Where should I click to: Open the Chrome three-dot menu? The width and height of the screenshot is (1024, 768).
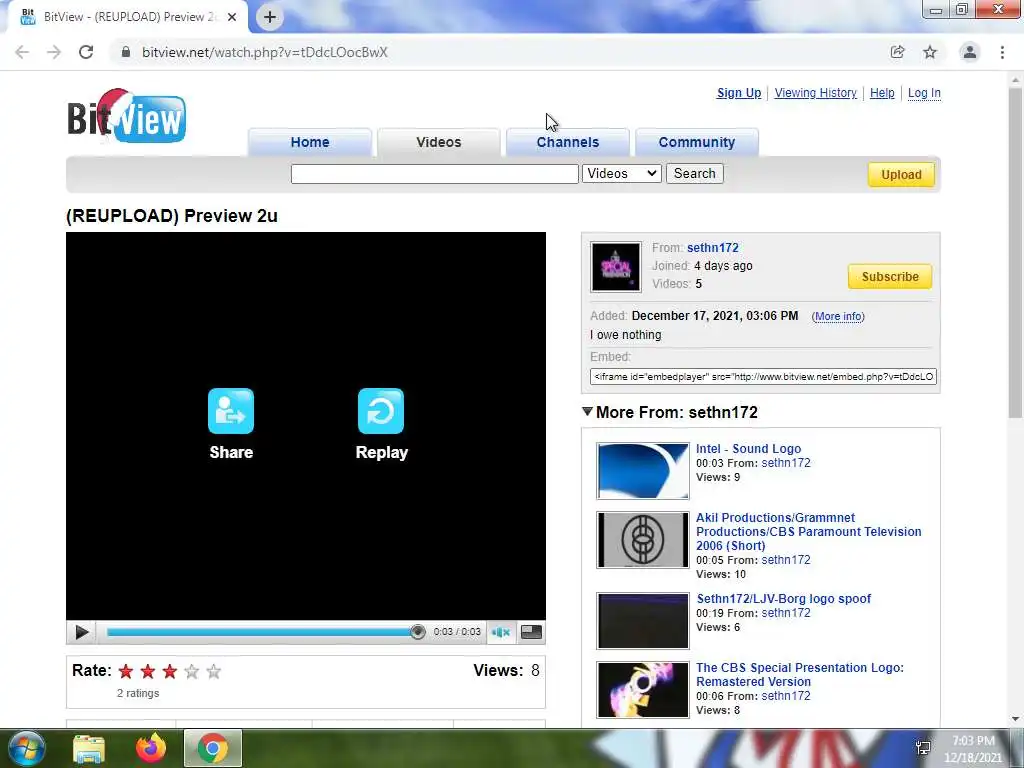(1002, 52)
